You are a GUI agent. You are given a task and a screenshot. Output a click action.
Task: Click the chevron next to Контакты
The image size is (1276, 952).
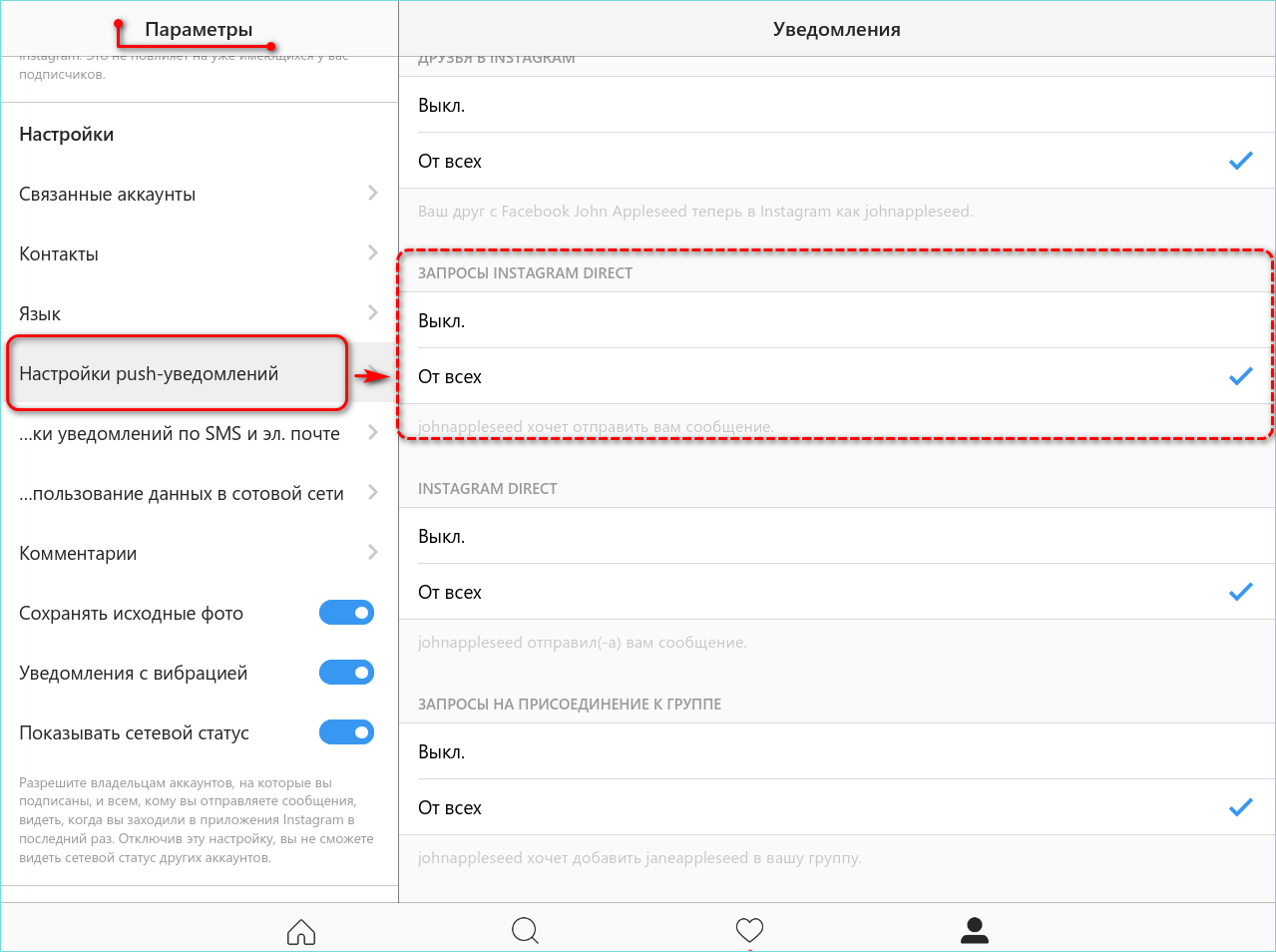[x=373, y=252]
